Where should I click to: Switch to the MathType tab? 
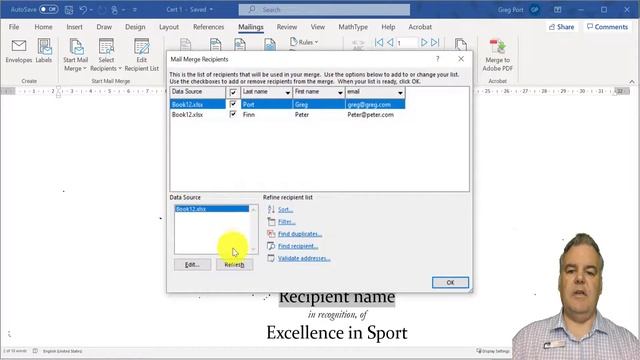[x=353, y=27]
